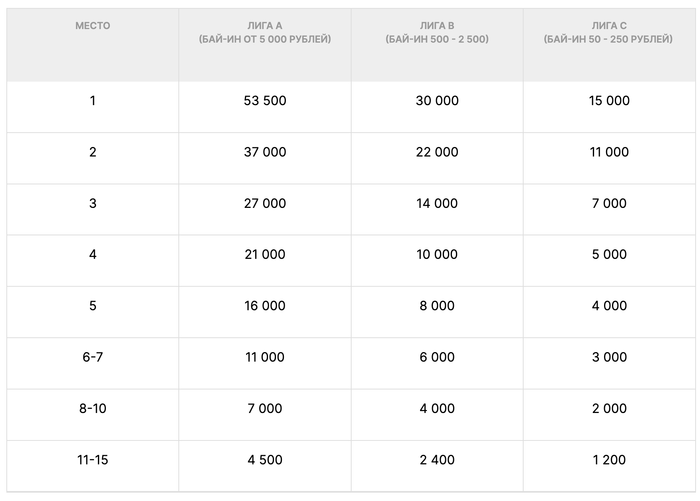The width and height of the screenshot is (700, 501).
Task: Select the 22 000 value
Action: (437, 152)
